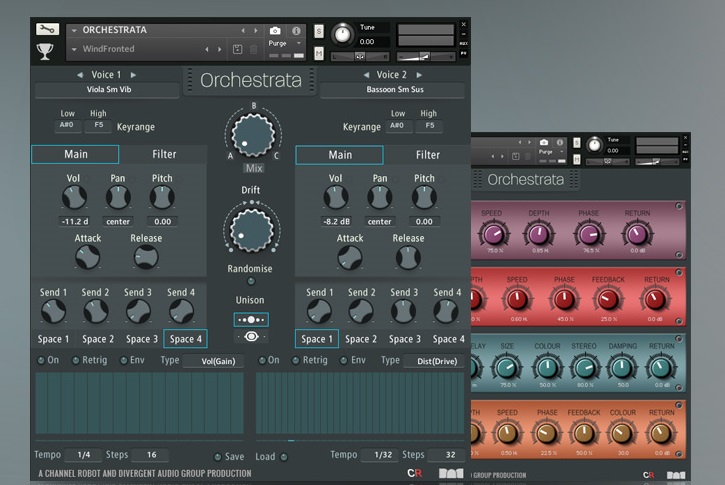Image resolution: width=725 pixels, height=485 pixels.
Task: Click the Voice 1 Low keyrange A#0
Action: [68, 125]
